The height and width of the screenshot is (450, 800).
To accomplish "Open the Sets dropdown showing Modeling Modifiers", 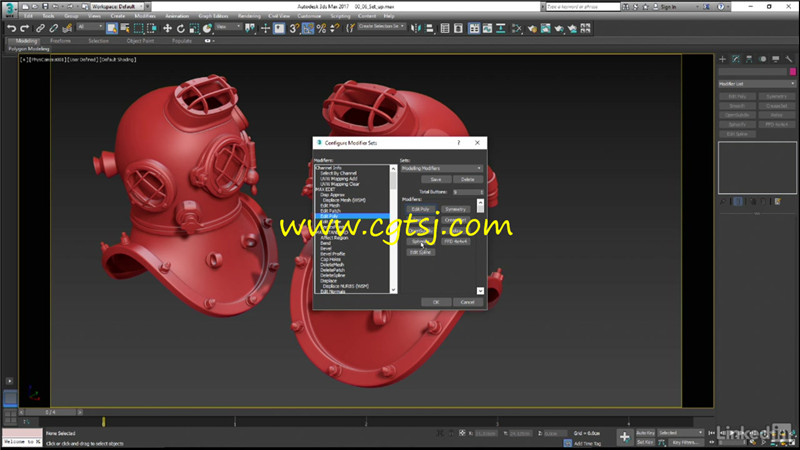I will [442, 168].
